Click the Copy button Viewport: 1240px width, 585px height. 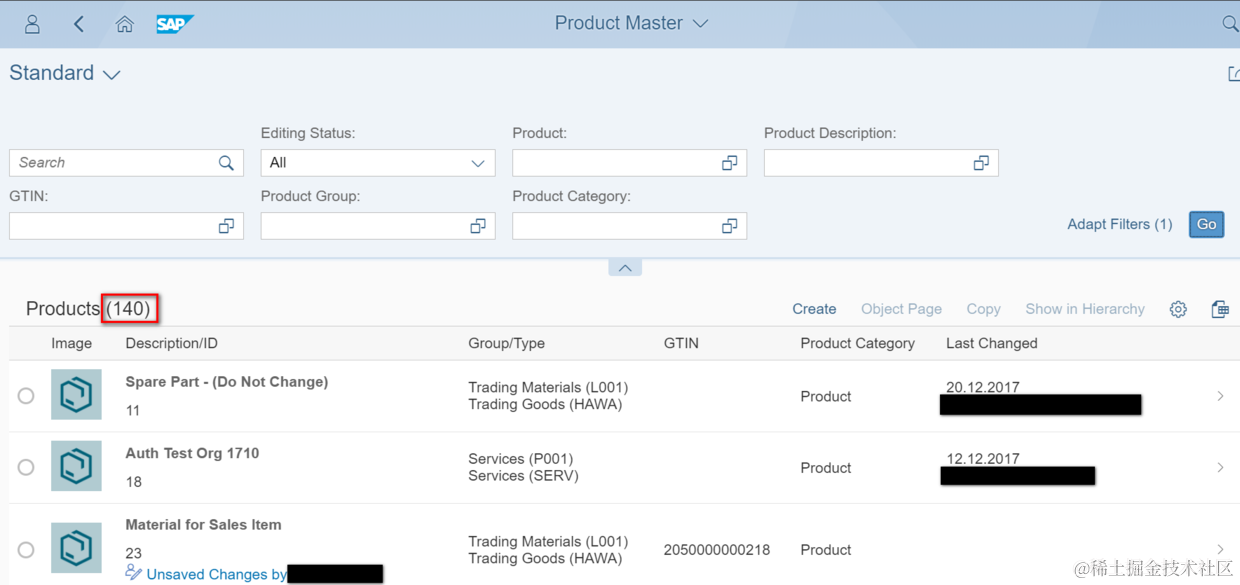point(983,309)
